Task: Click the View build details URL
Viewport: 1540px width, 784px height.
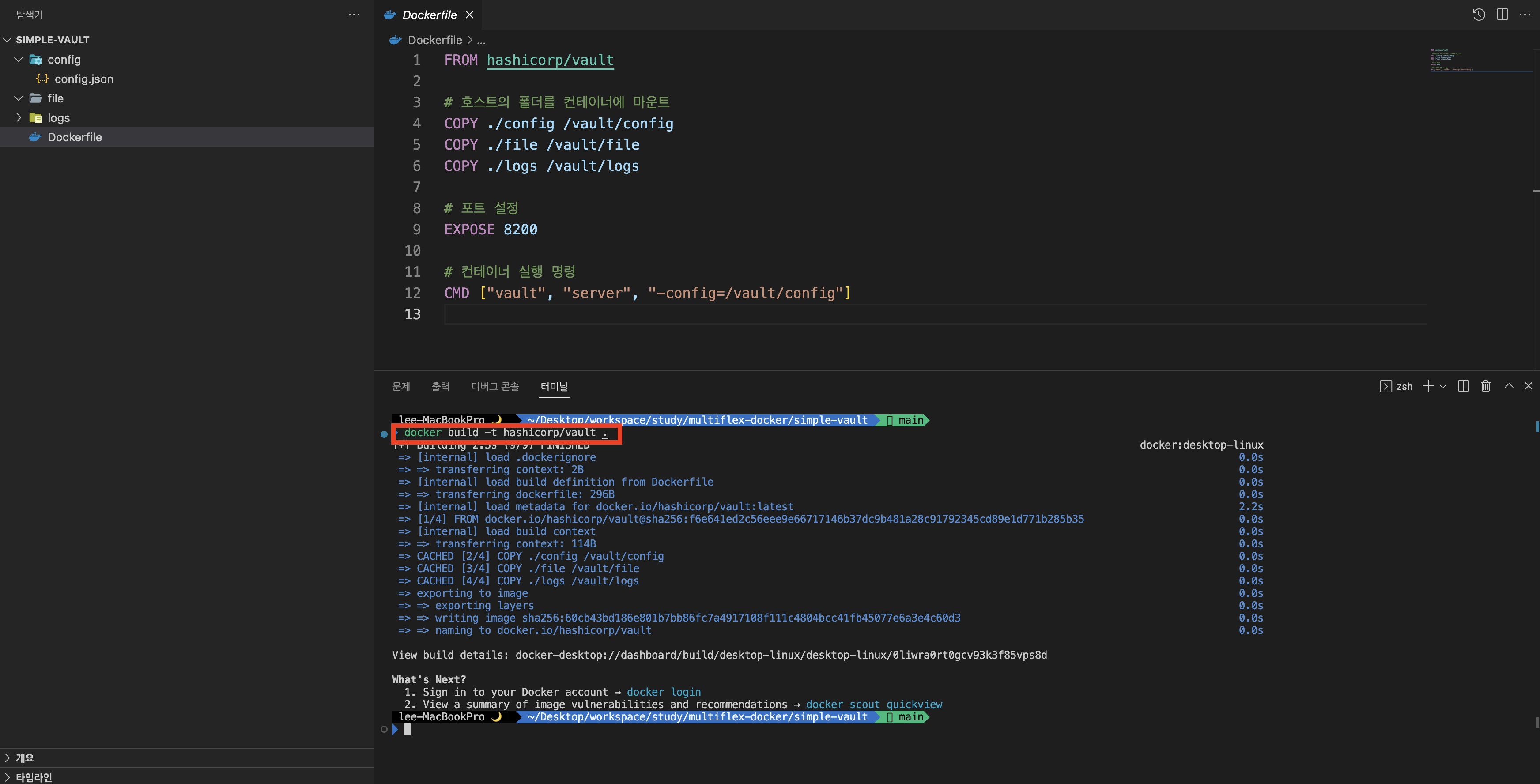Action: click(x=781, y=655)
